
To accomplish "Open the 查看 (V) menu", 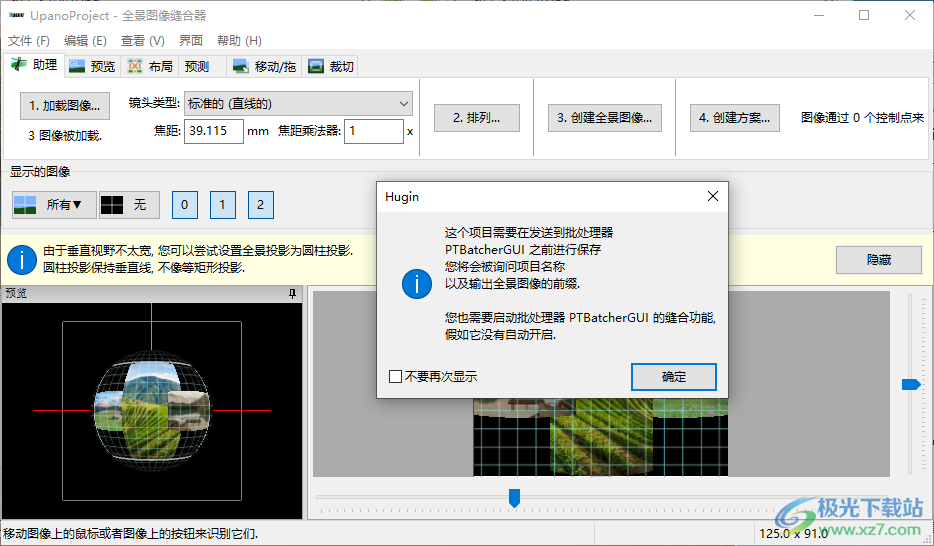I will click(142, 40).
